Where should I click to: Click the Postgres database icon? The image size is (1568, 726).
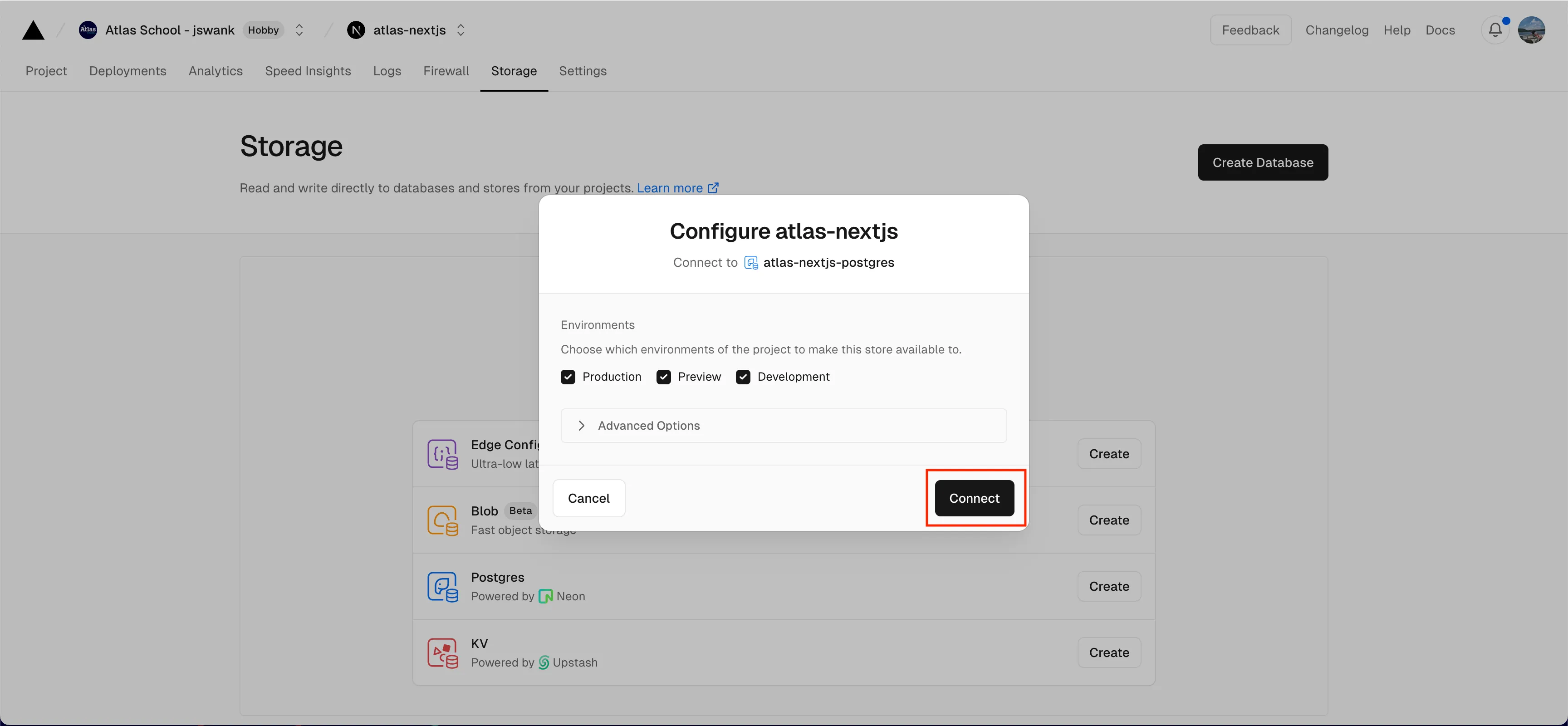pyautogui.click(x=442, y=587)
